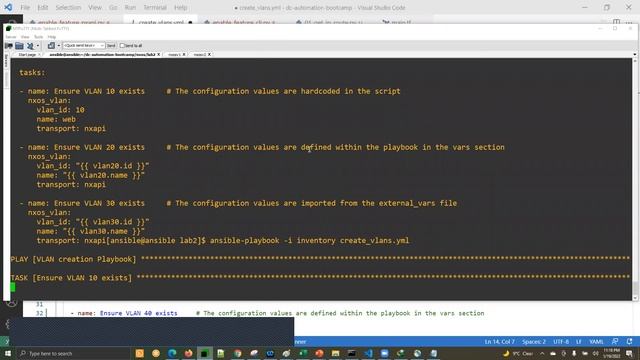Image resolution: width=640 pixels, height=360 pixels.
Task: Click the weather widget in the taskbar
Action: (x=518, y=353)
